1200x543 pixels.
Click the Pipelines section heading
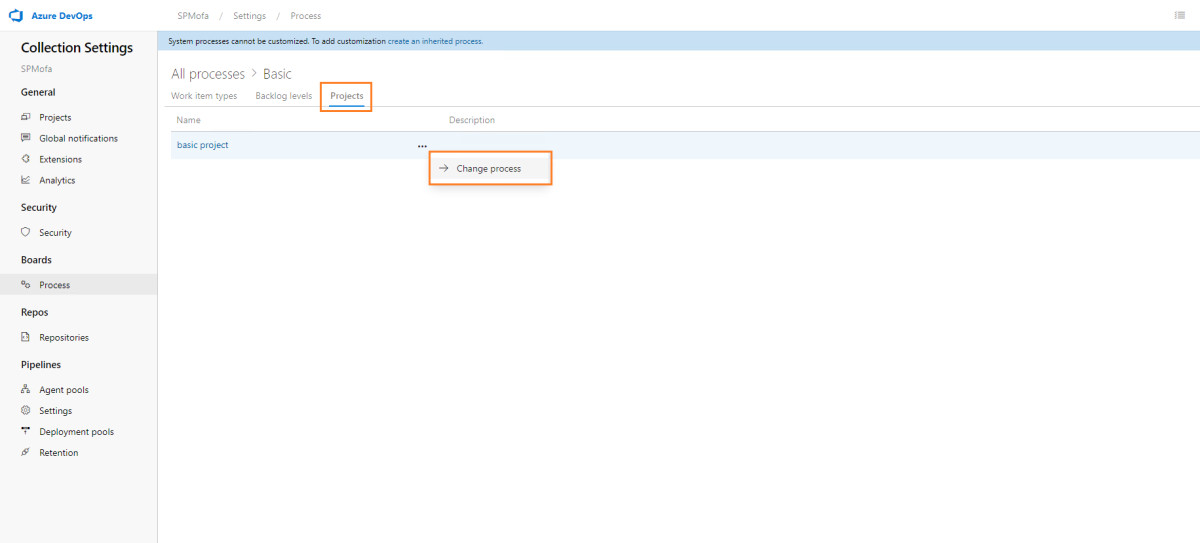click(41, 365)
